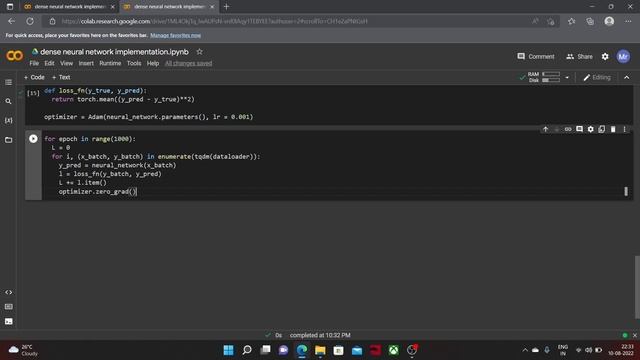Image resolution: width=640 pixels, height=360 pixels.
Task: Open File Explorer from taskbar
Action: (x=320, y=350)
